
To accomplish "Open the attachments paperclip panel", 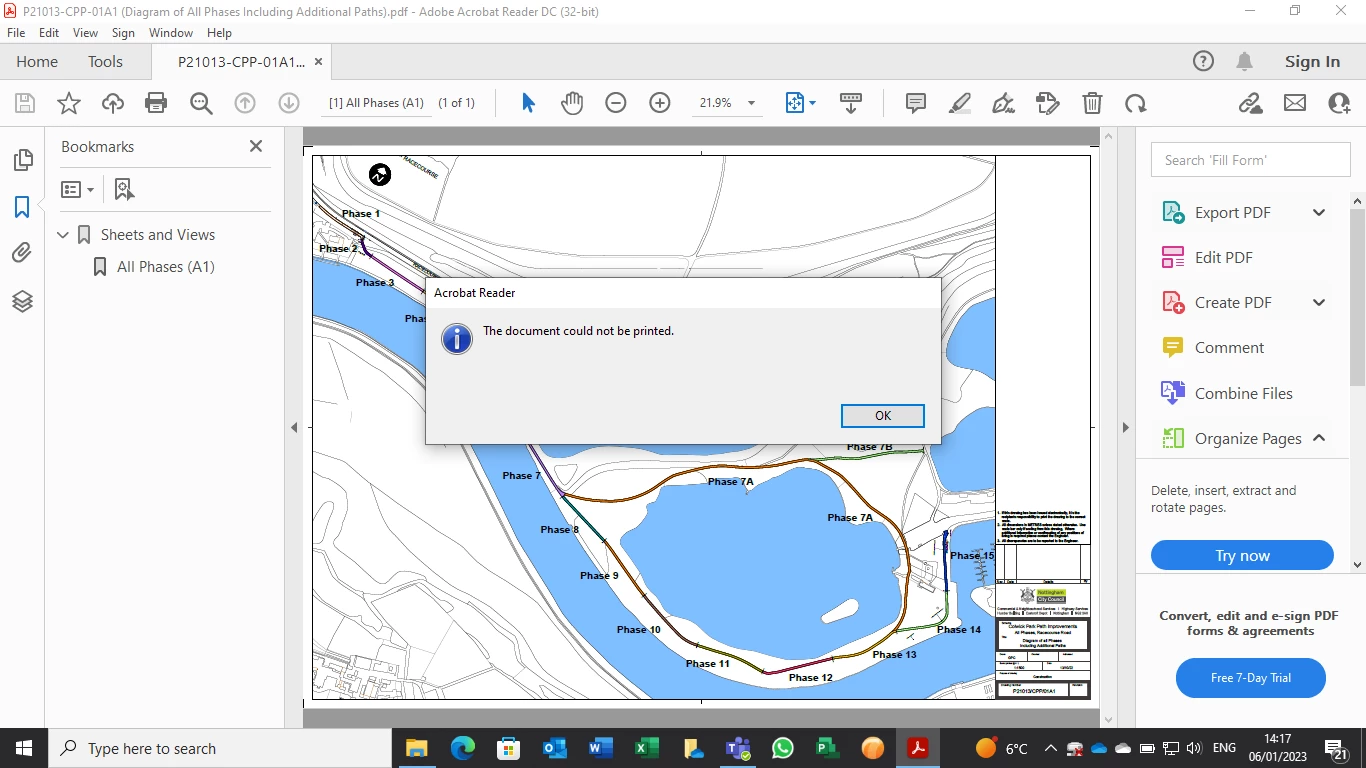I will [22, 254].
